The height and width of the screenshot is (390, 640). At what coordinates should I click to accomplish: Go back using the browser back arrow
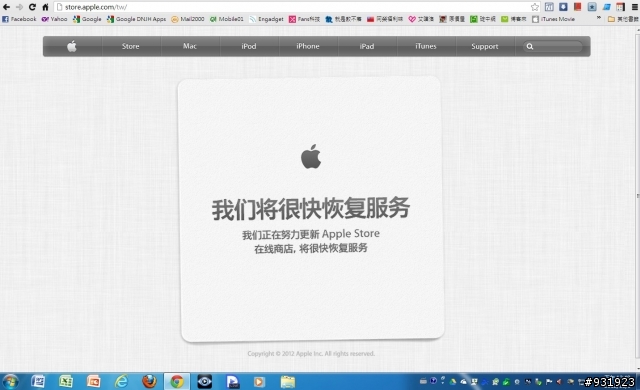[7, 7]
